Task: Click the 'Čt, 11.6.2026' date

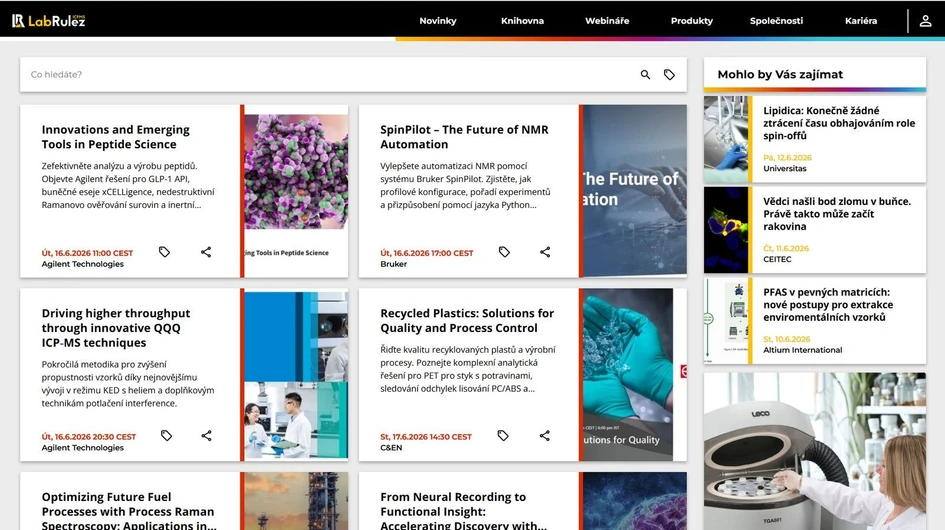Action: pyautogui.click(x=786, y=248)
